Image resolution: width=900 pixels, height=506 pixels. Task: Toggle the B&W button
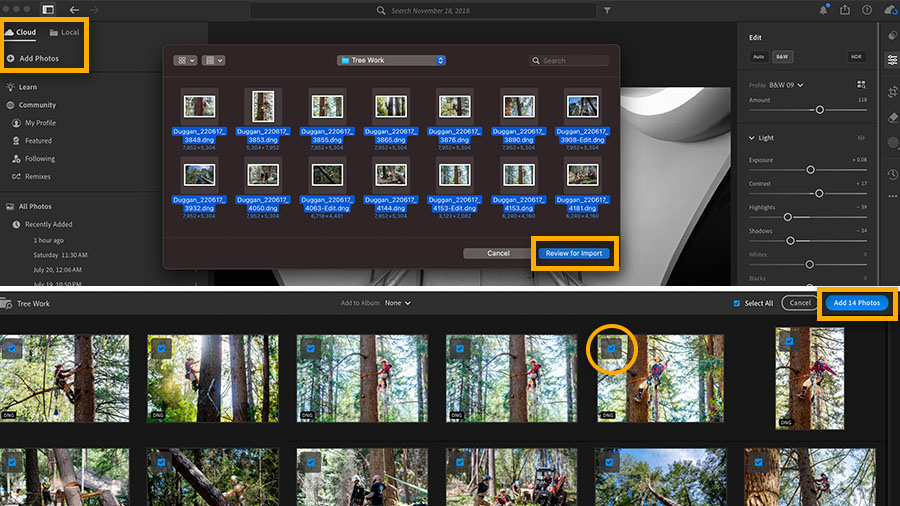pyautogui.click(x=782, y=57)
